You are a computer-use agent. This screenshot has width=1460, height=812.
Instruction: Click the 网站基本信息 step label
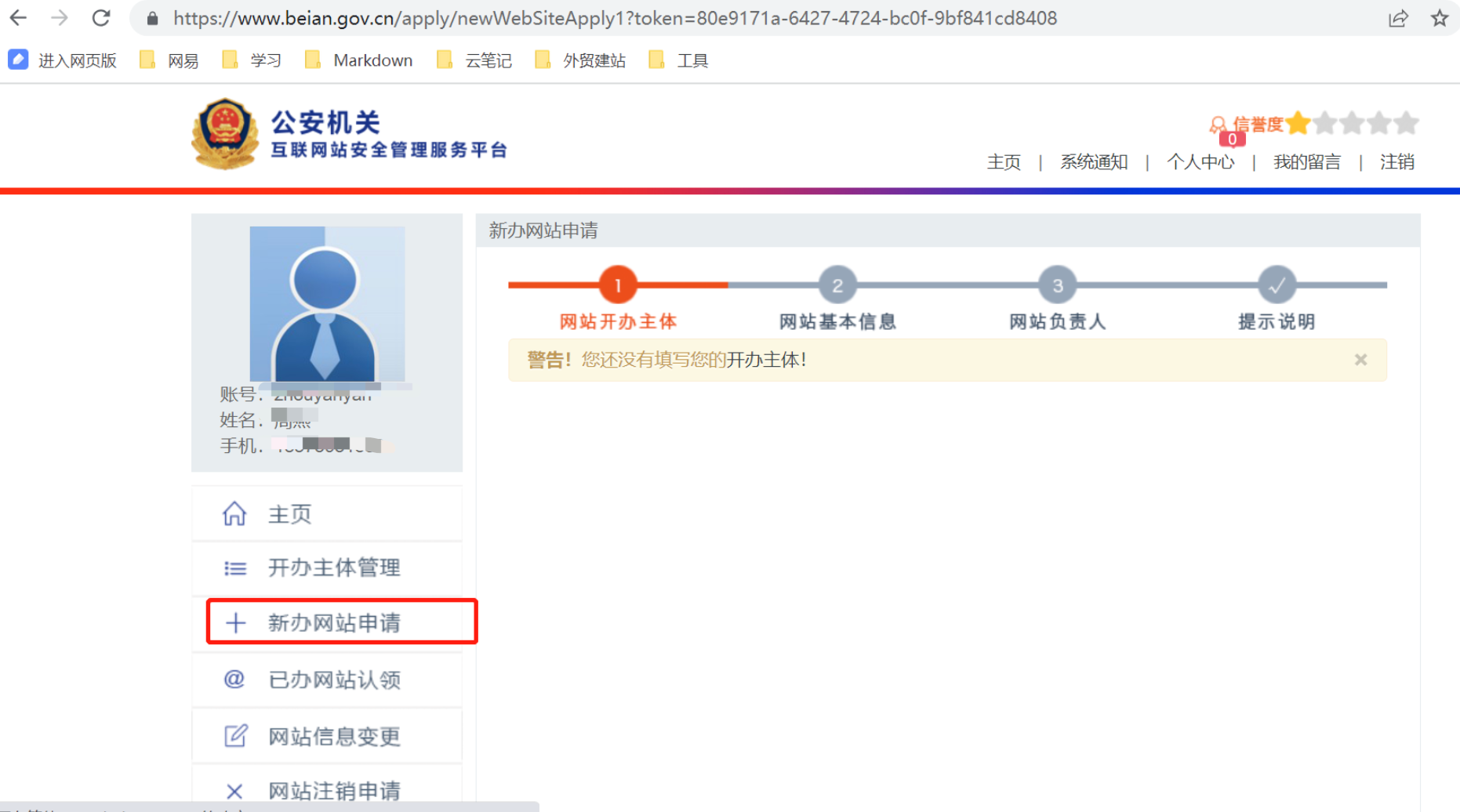(x=837, y=321)
